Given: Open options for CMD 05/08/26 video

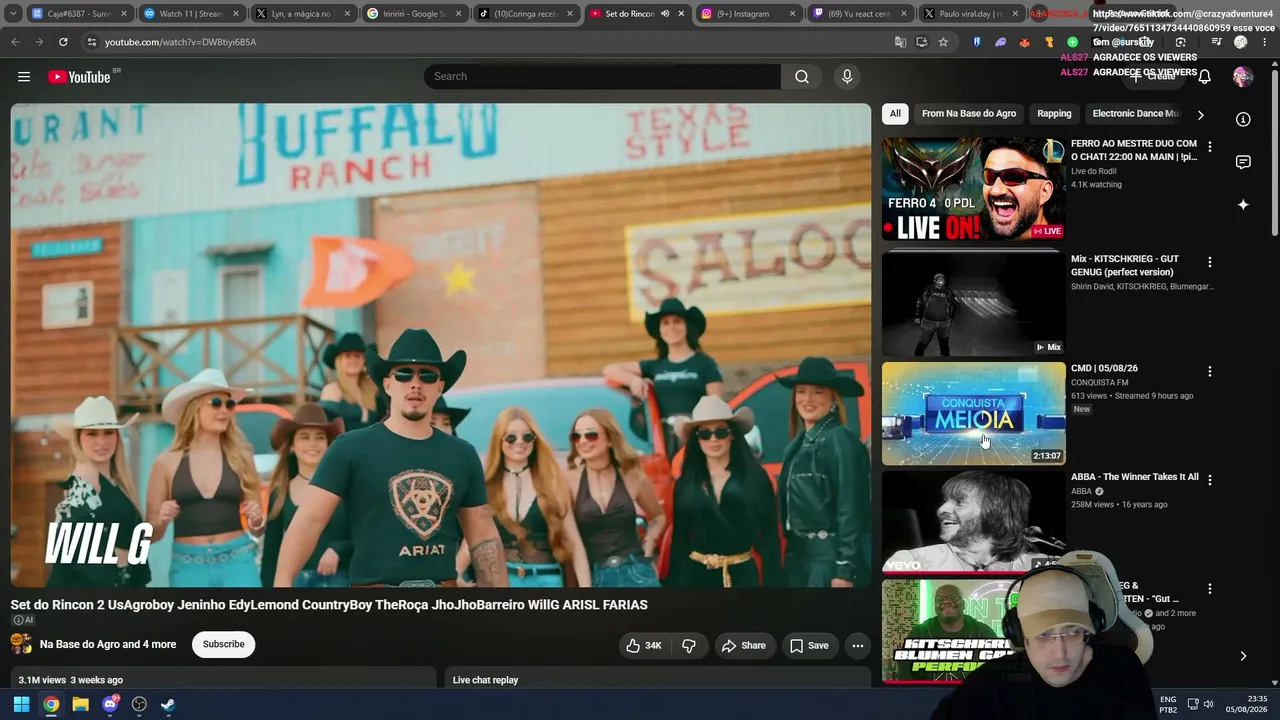Looking at the screenshot, I should pyautogui.click(x=1210, y=372).
